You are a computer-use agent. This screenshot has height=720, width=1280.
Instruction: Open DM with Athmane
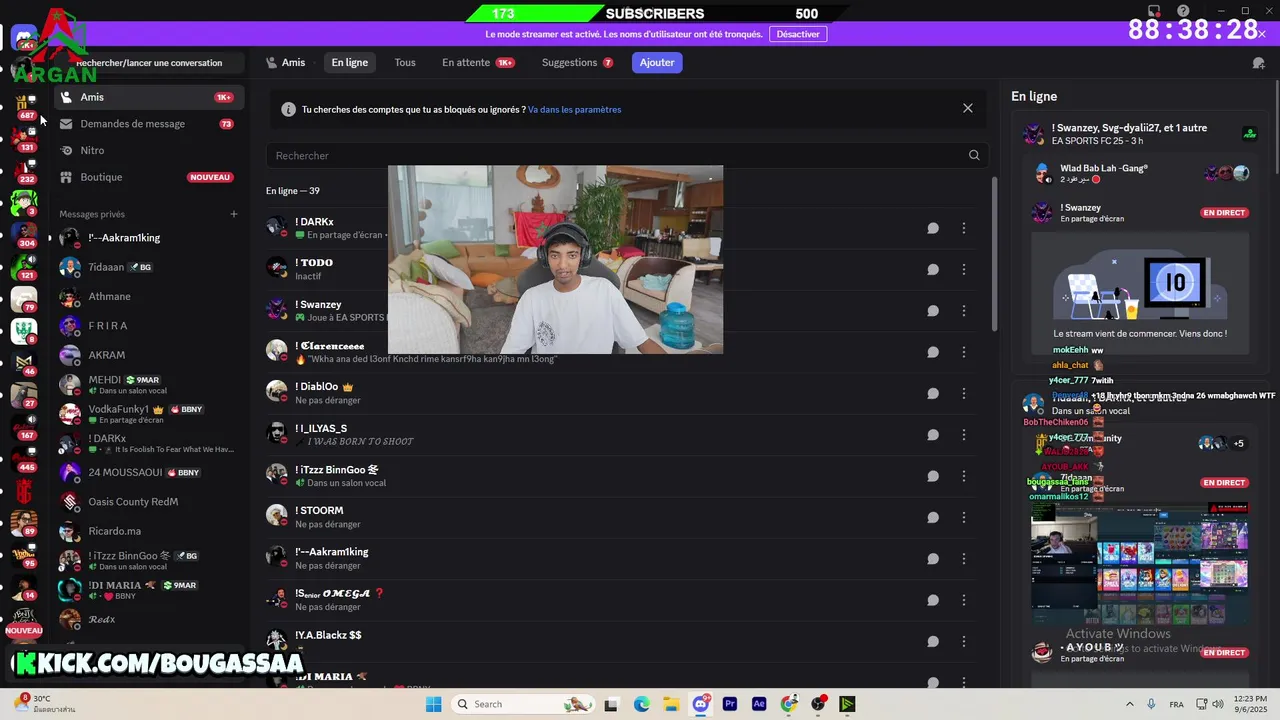point(149,296)
